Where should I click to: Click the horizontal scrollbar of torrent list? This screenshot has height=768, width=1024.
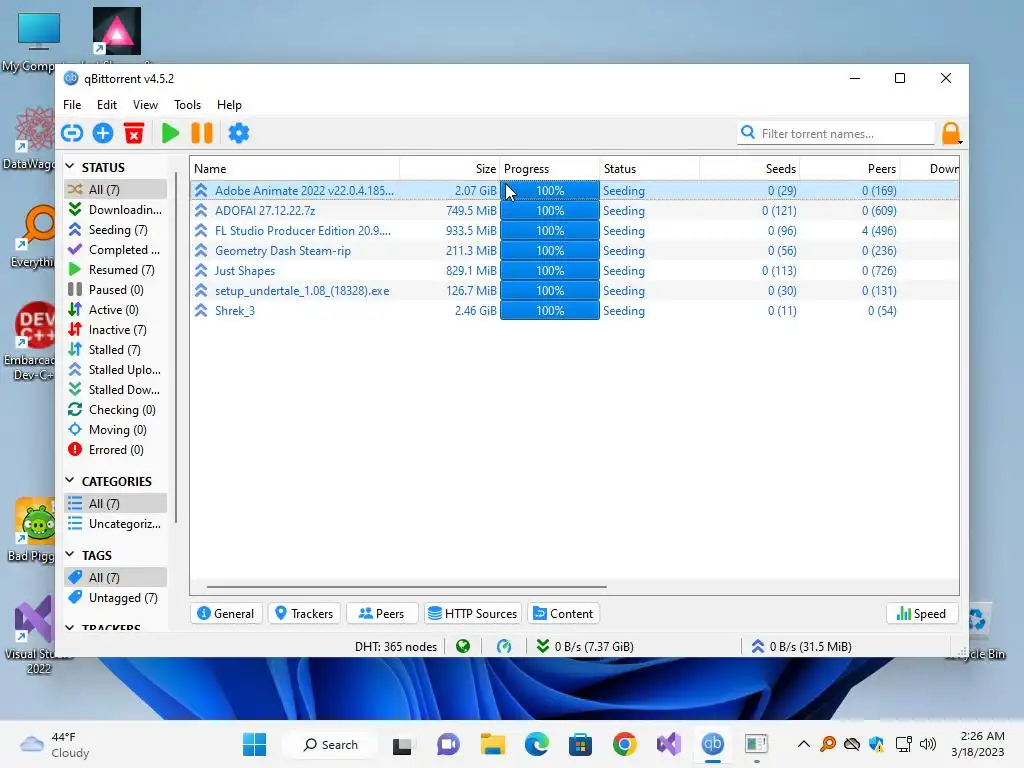pyautogui.click(x=406, y=586)
